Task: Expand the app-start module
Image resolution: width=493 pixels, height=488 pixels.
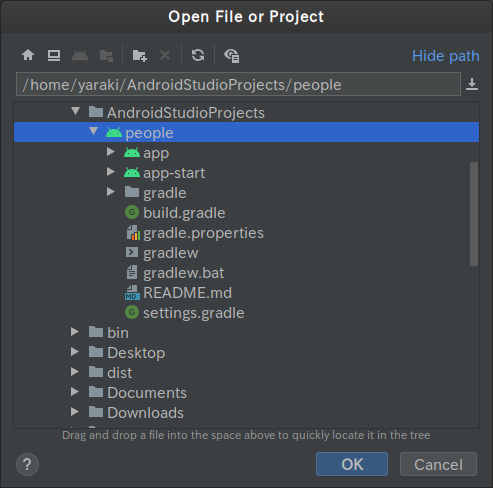Action: coord(111,172)
